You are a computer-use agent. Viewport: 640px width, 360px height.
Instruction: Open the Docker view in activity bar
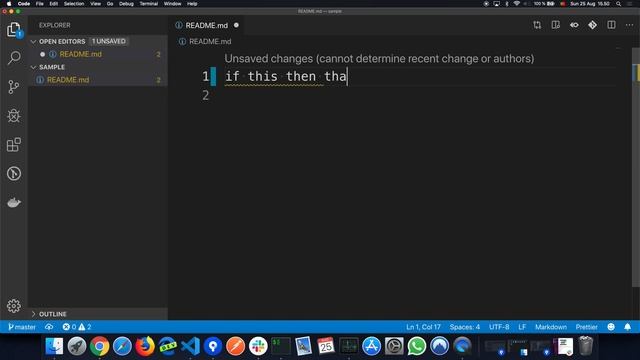click(x=14, y=202)
